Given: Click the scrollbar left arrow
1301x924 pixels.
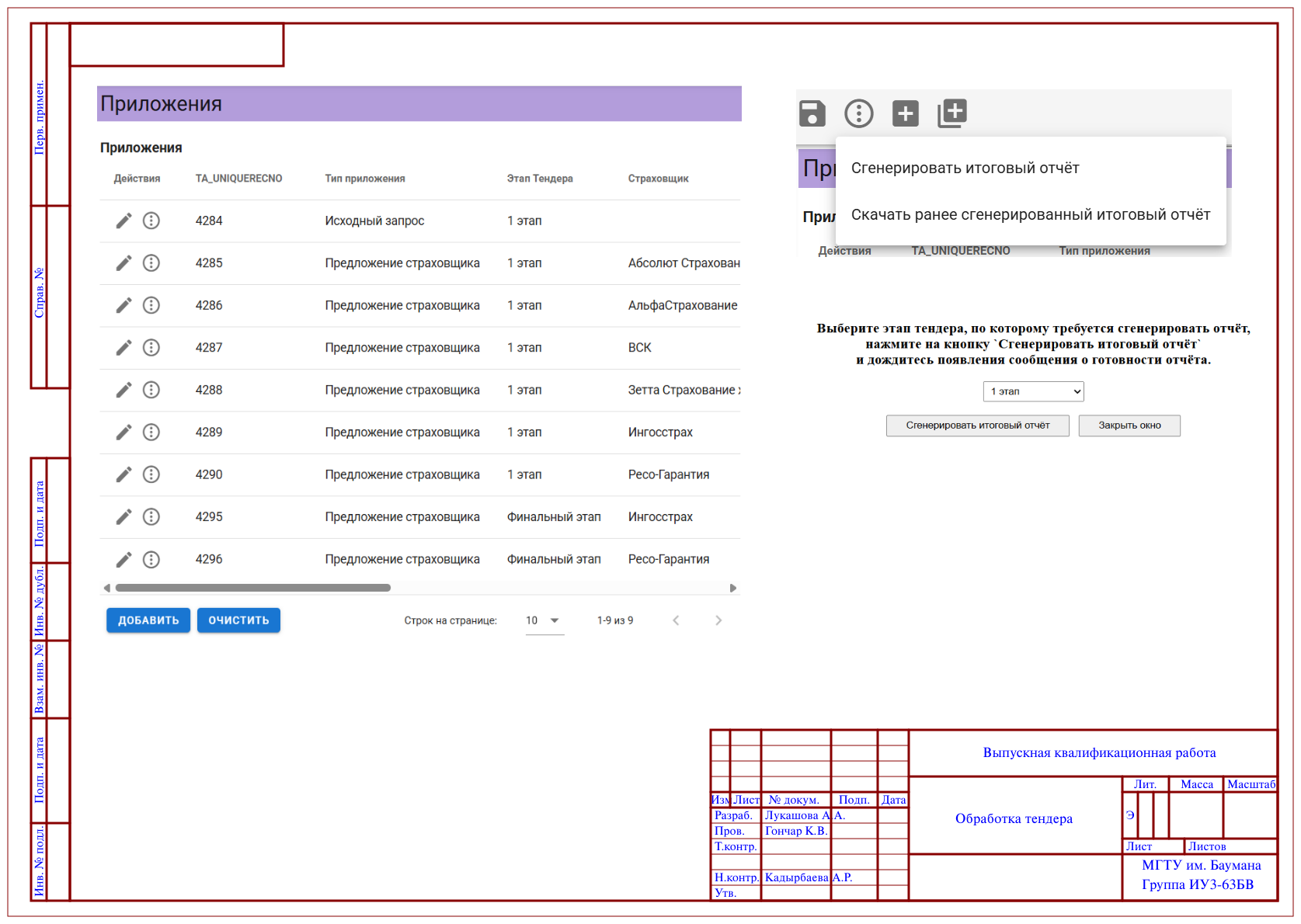Looking at the screenshot, I should pyautogui.click(x=106, y=588).
